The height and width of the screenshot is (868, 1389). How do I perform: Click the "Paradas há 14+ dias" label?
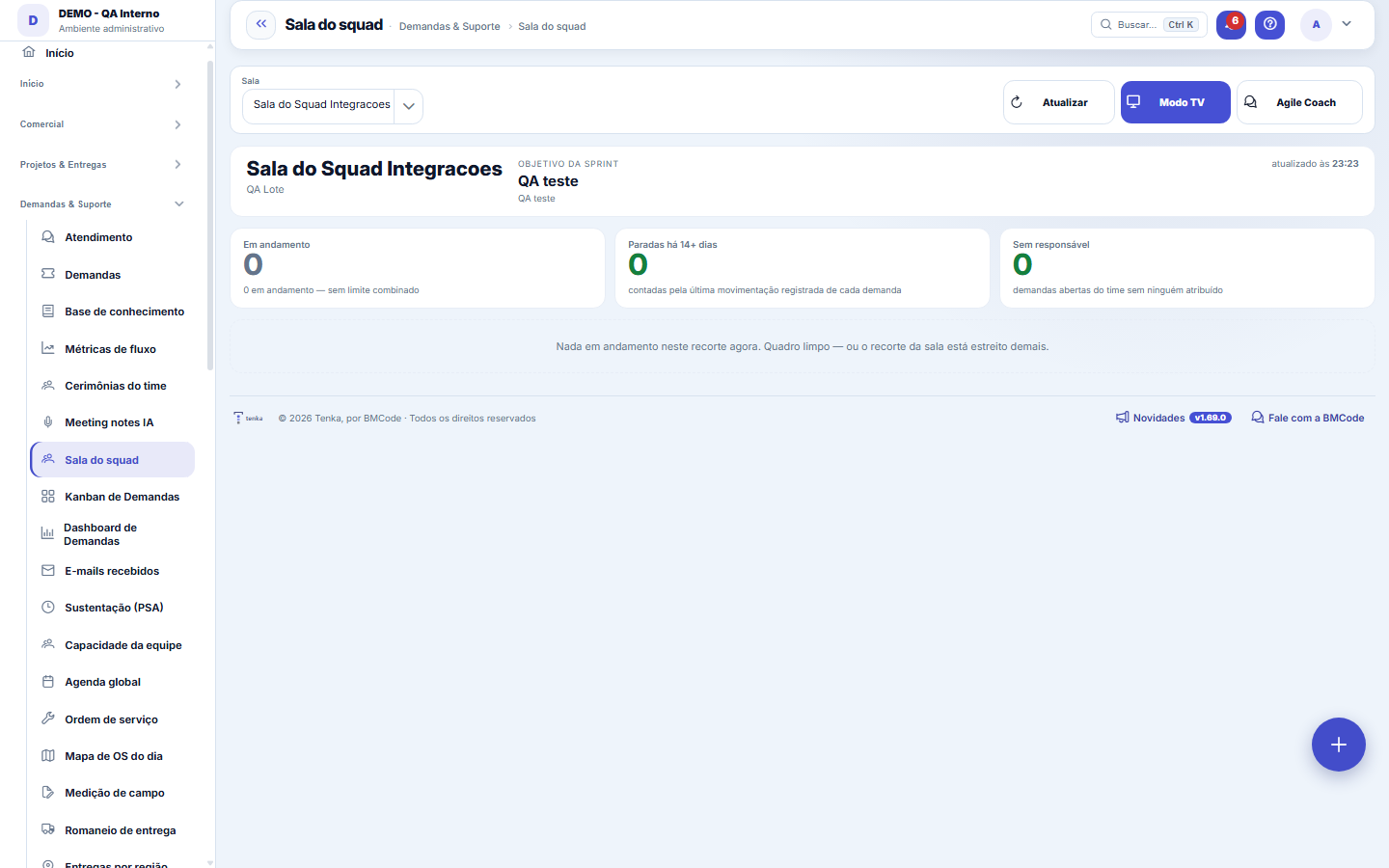[x=672, y=245]
